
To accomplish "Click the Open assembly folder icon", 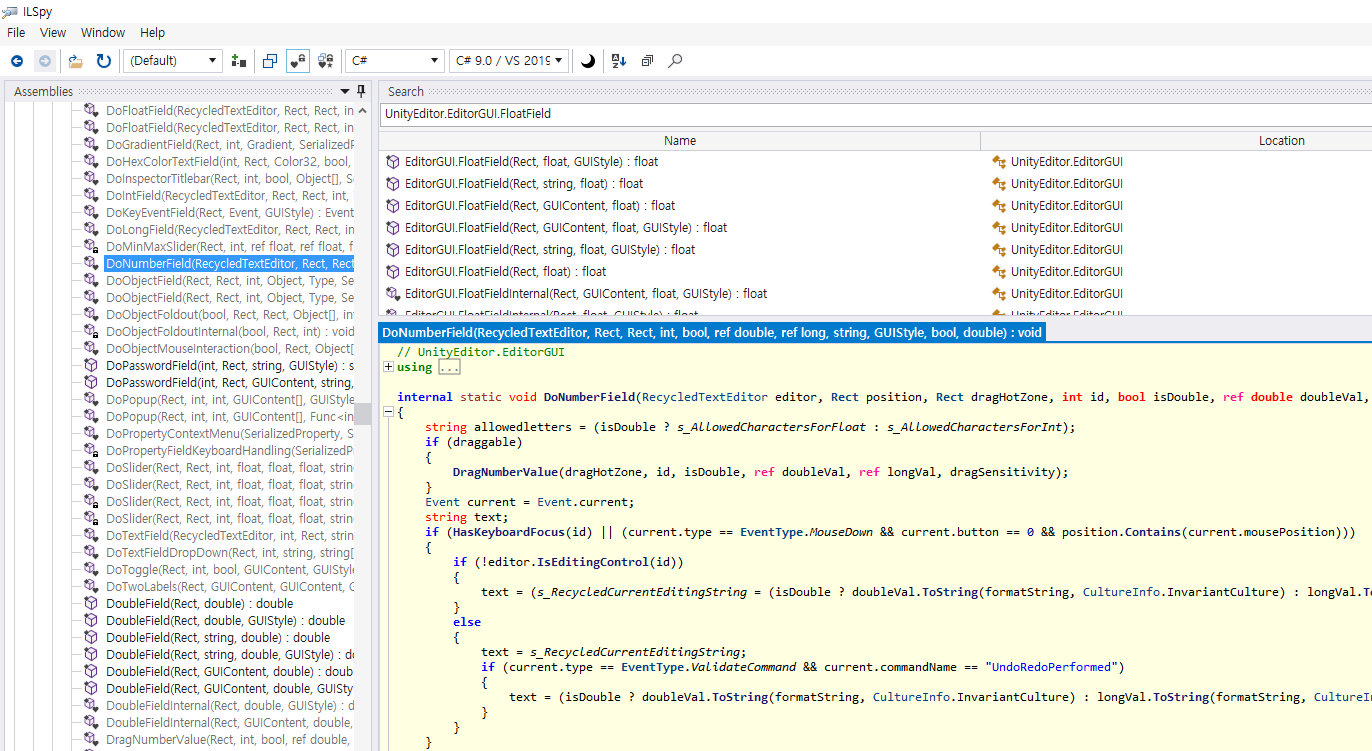I will (75, 61).
